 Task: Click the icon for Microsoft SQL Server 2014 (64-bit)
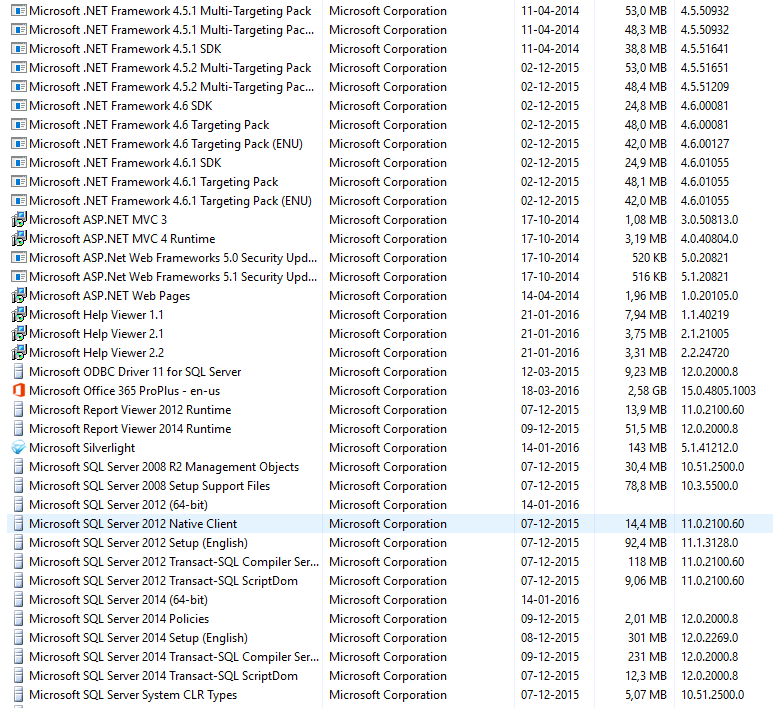[19, 600]
